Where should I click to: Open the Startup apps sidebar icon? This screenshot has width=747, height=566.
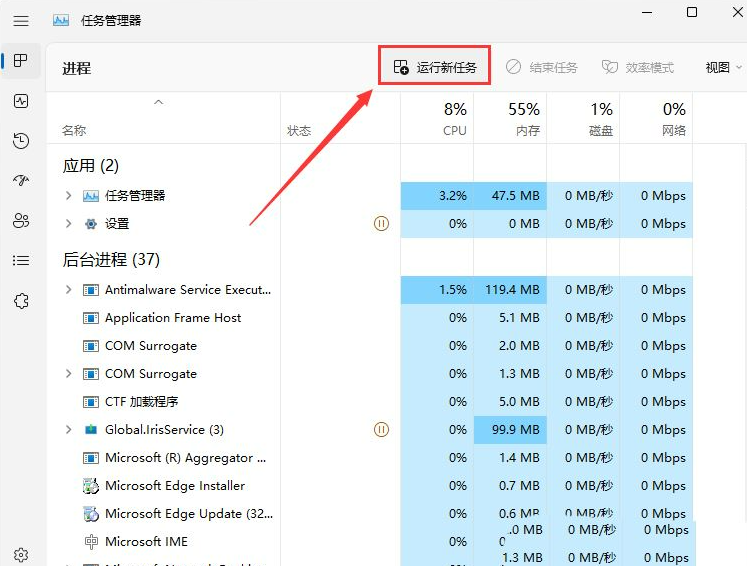[20, 180]
